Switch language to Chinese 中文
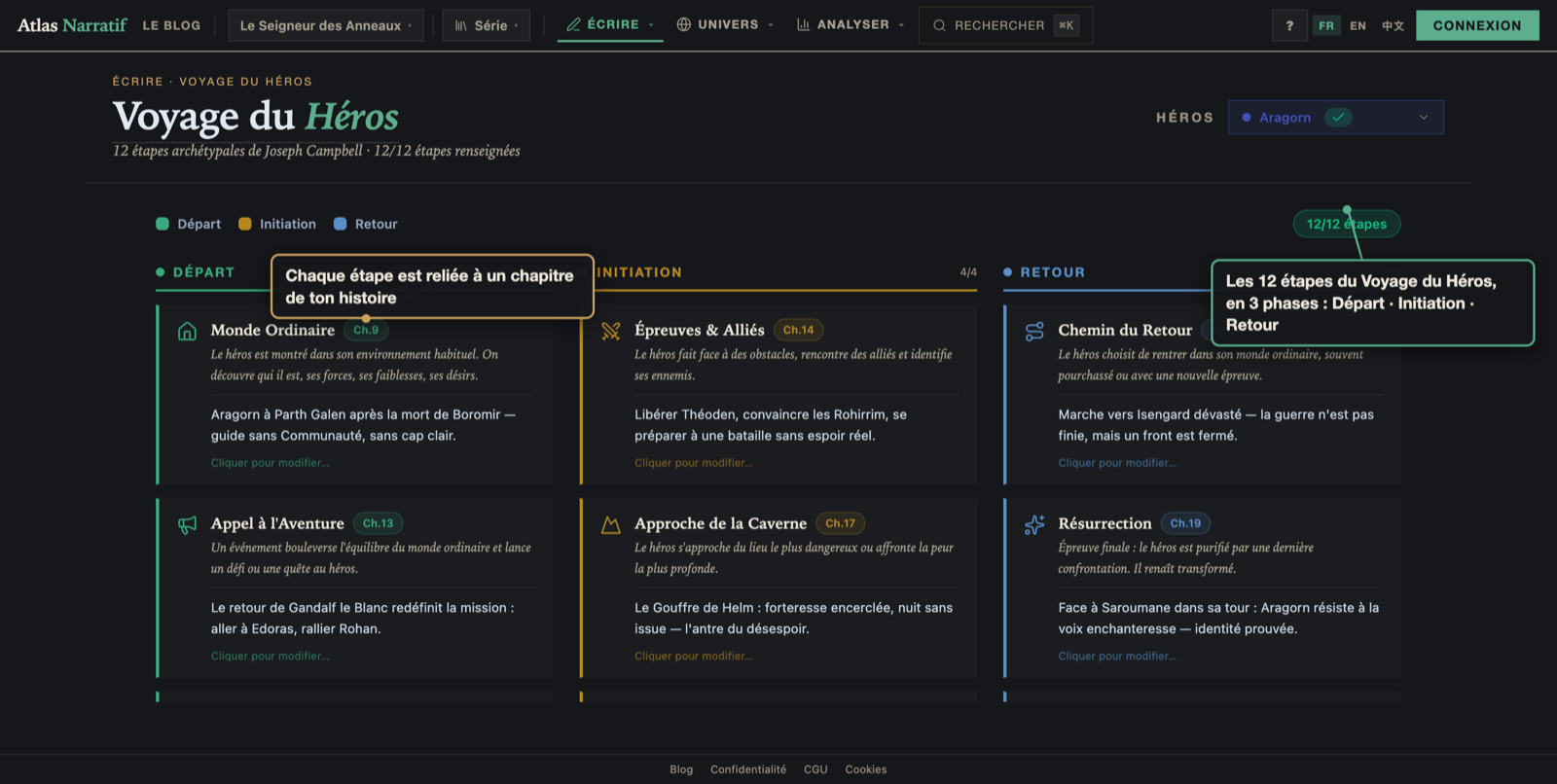This screenshot has height=784, width=1557. point(1393,25)
